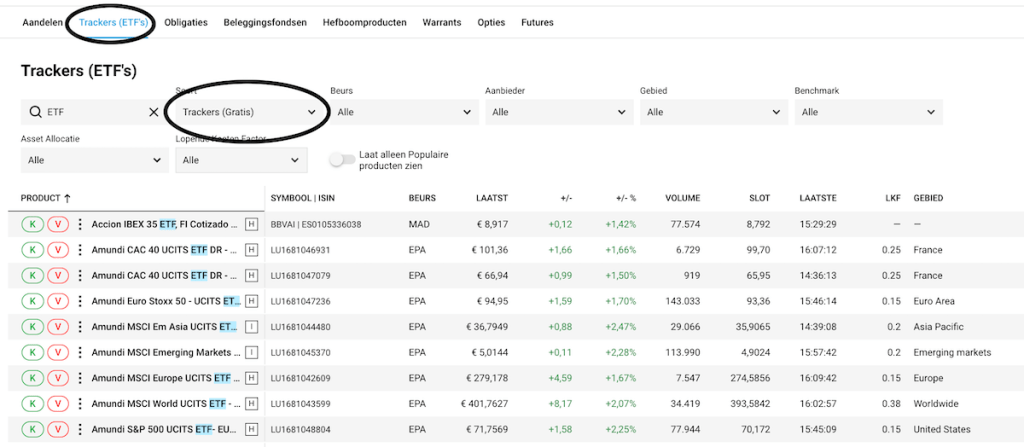Click the I badge beside Amundi MSCI Em Asia

tap(251, 326)
